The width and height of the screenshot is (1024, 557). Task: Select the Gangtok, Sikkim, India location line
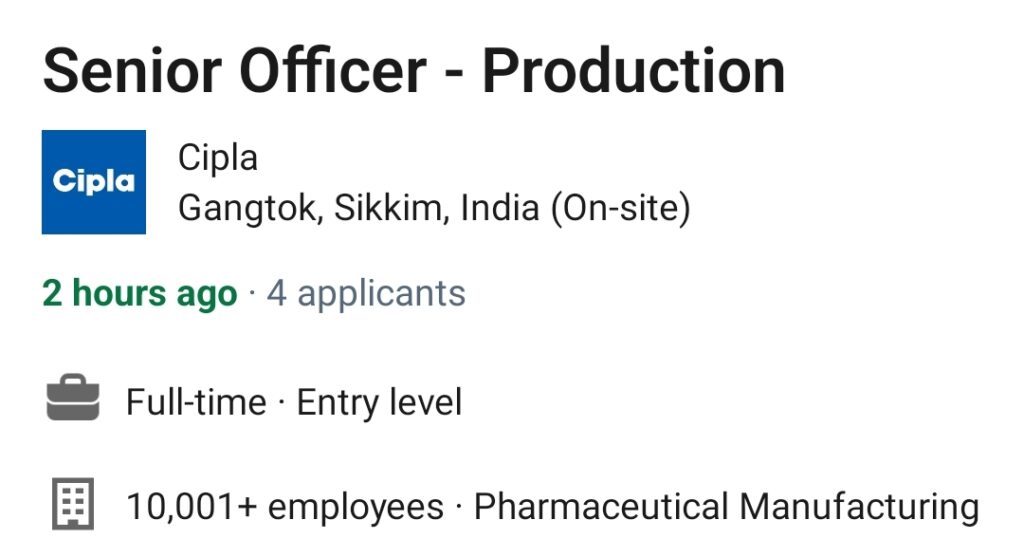coord(434,208)
